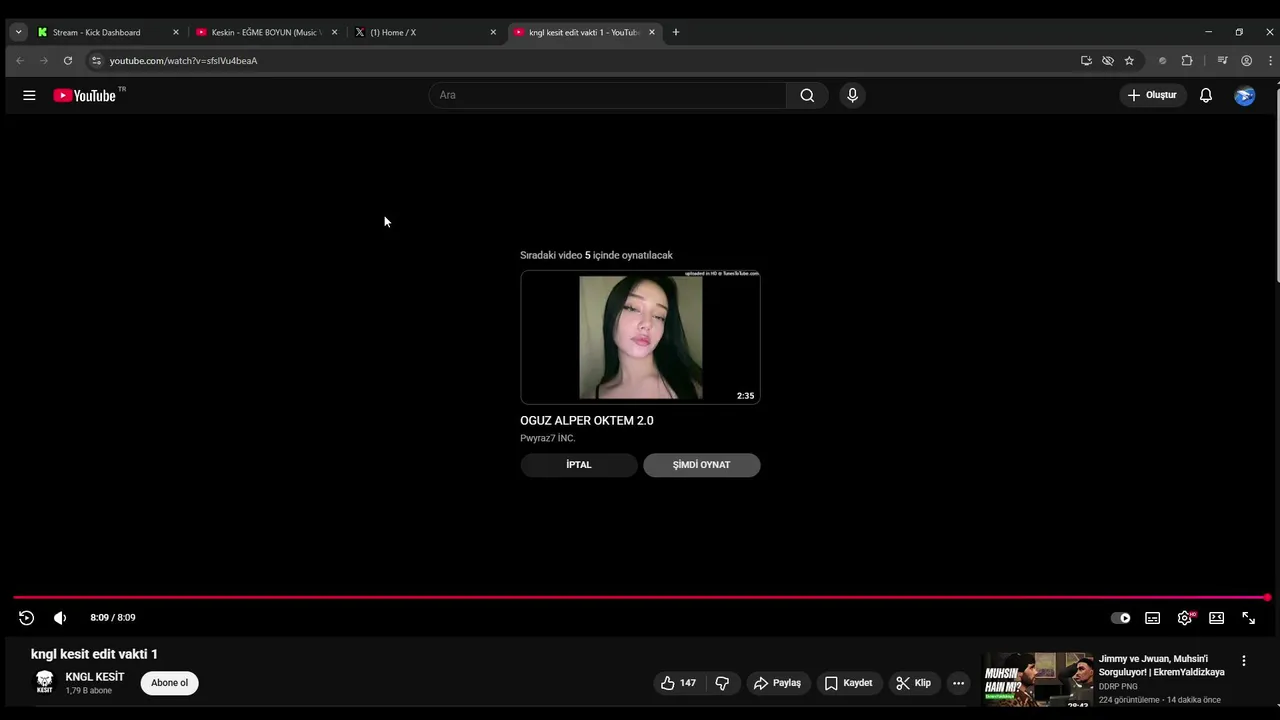The width and height of the screenshot is (1280, 720).
Task: Open the Oluştur create menu
Action: [1153, 95]
